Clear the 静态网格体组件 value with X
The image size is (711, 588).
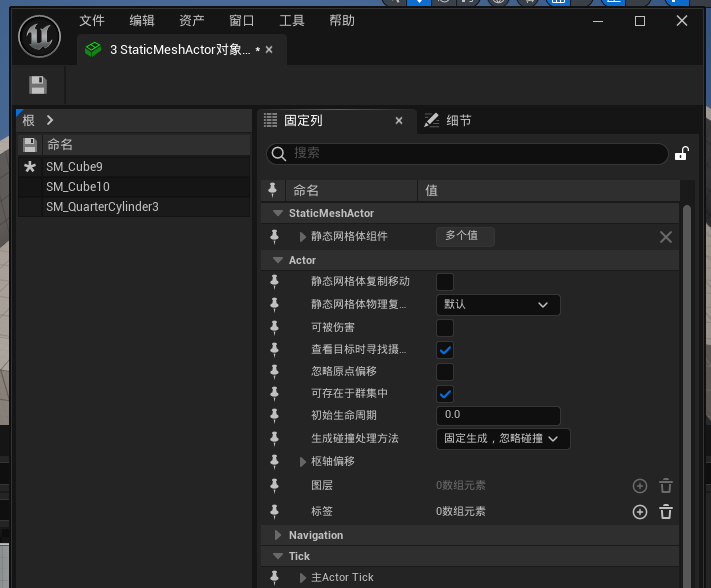click(666, 237)
